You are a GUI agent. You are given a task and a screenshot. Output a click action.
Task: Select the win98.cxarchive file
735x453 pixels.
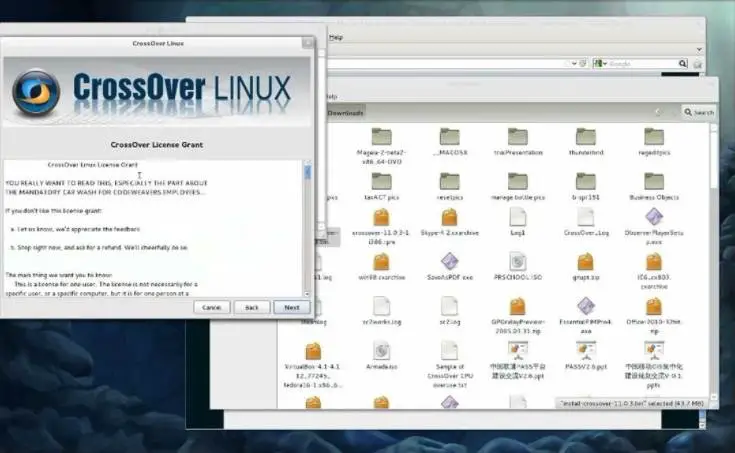click(381, 266)
